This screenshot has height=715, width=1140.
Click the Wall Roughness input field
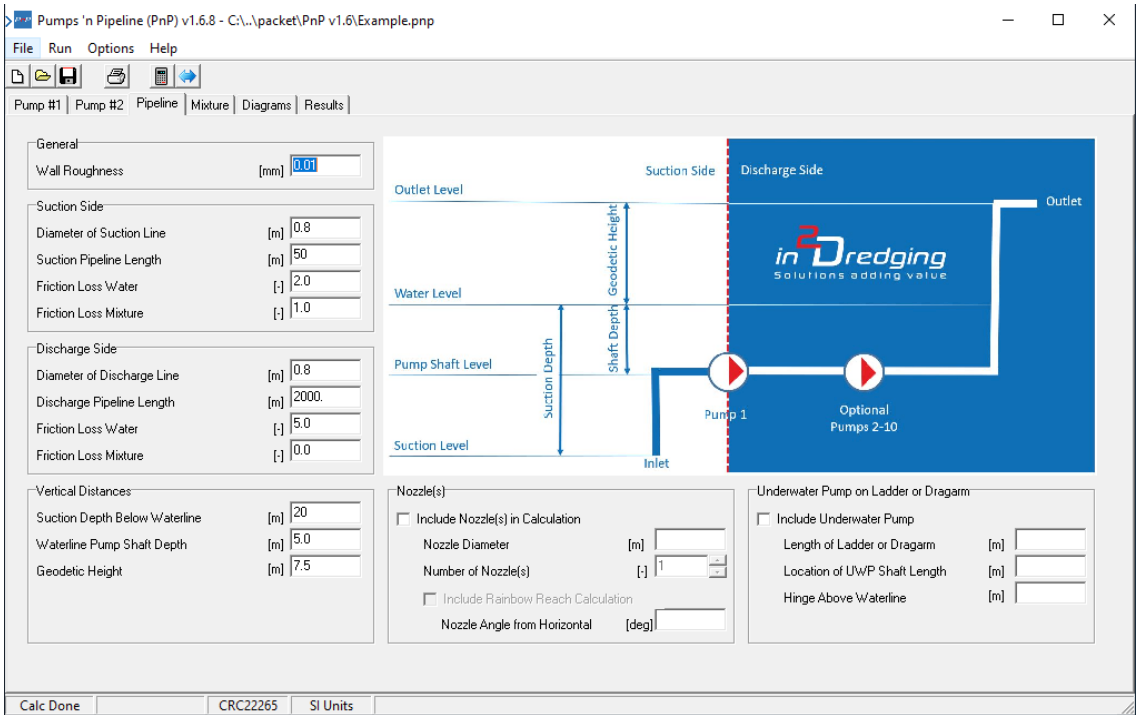coord(325,166)
